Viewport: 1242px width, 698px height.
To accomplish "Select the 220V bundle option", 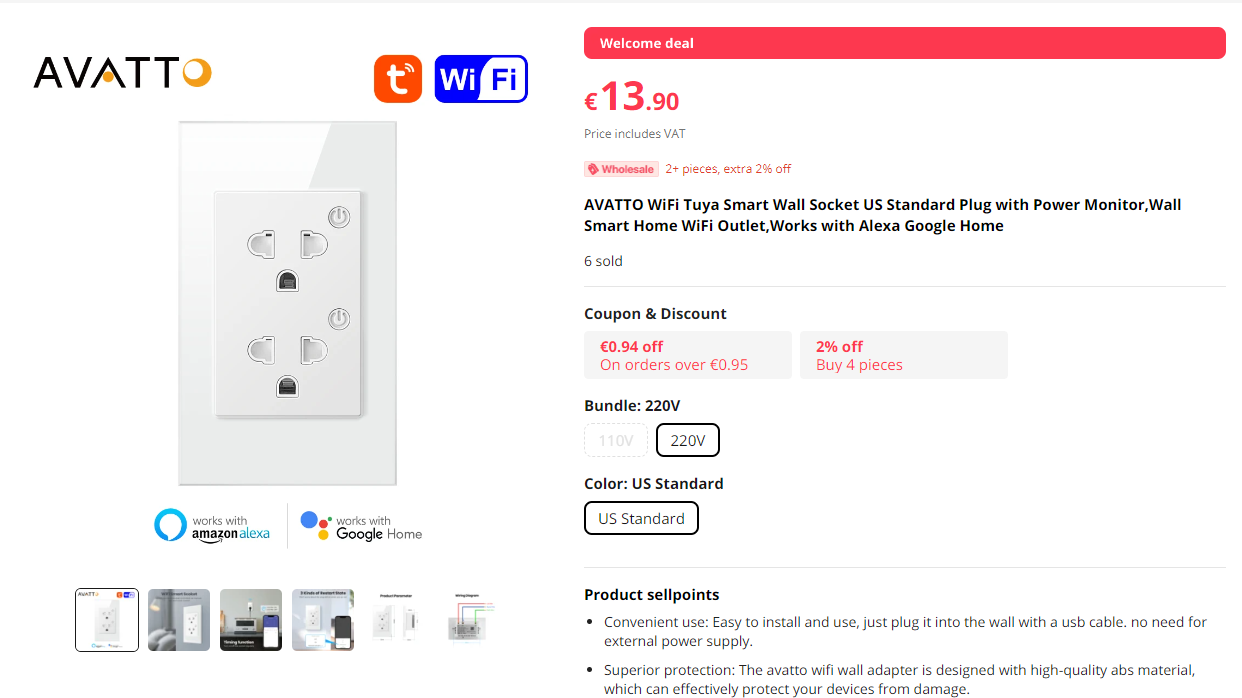I will click(x=687, y=440).
